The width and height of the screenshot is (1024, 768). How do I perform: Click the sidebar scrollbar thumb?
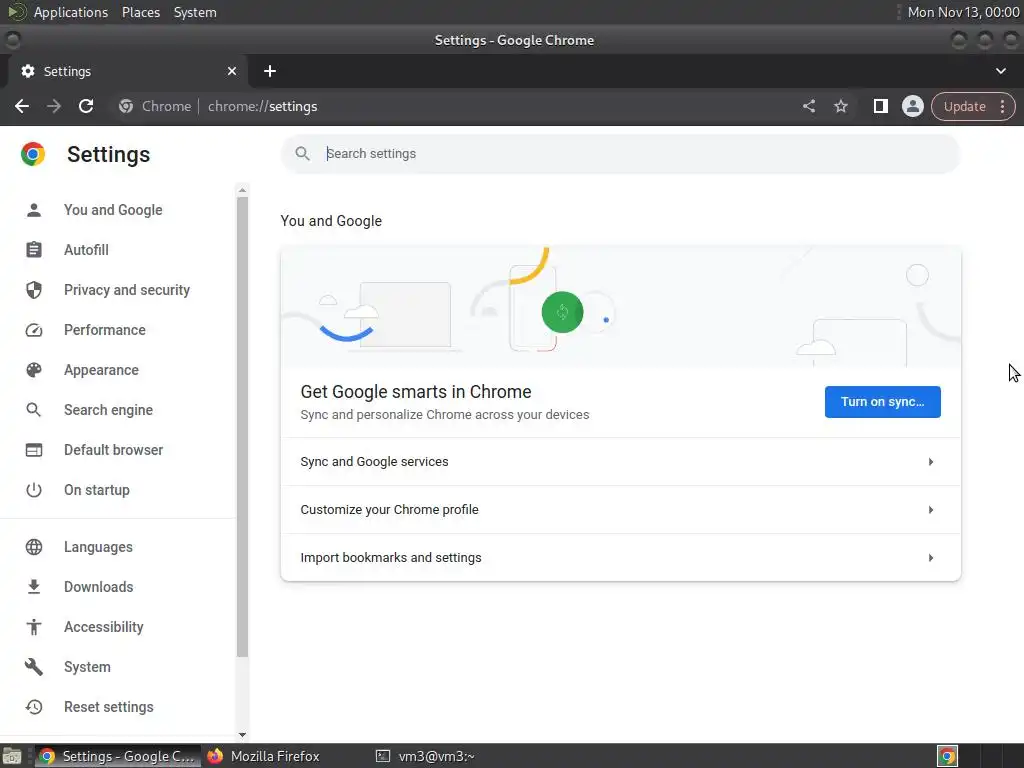tap(242, 426)
